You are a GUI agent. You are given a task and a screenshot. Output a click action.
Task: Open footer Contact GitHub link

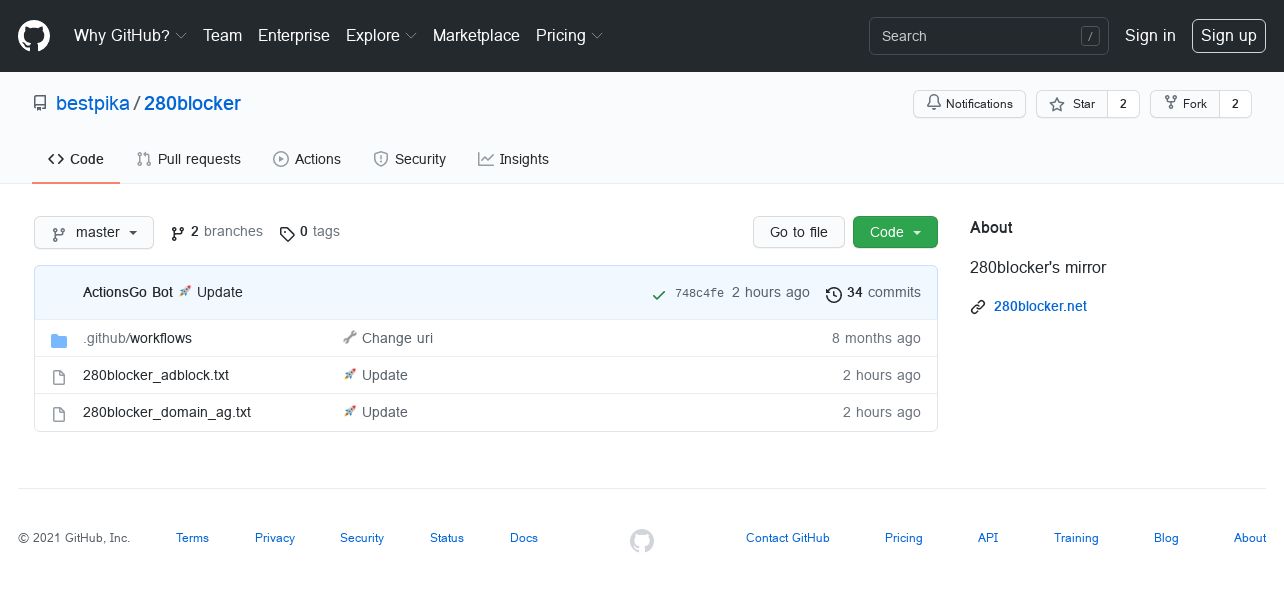(788, 538)
